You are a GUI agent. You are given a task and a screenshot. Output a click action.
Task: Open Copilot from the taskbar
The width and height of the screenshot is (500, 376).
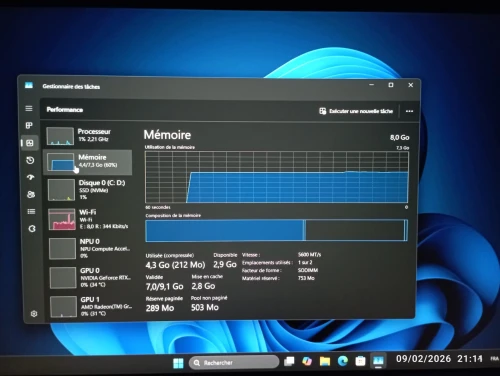tap(307, 361)
